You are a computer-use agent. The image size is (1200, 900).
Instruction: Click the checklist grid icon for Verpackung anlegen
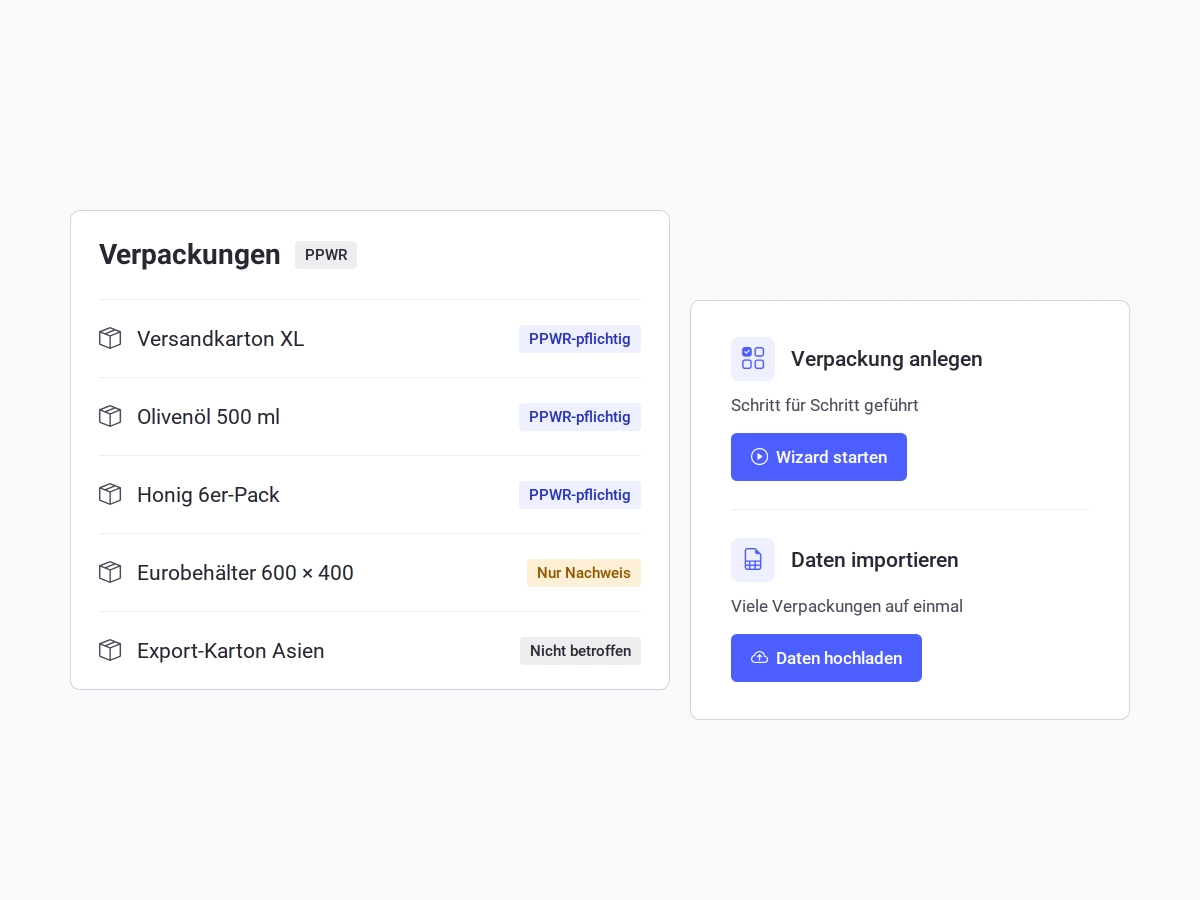coord(753,358)
